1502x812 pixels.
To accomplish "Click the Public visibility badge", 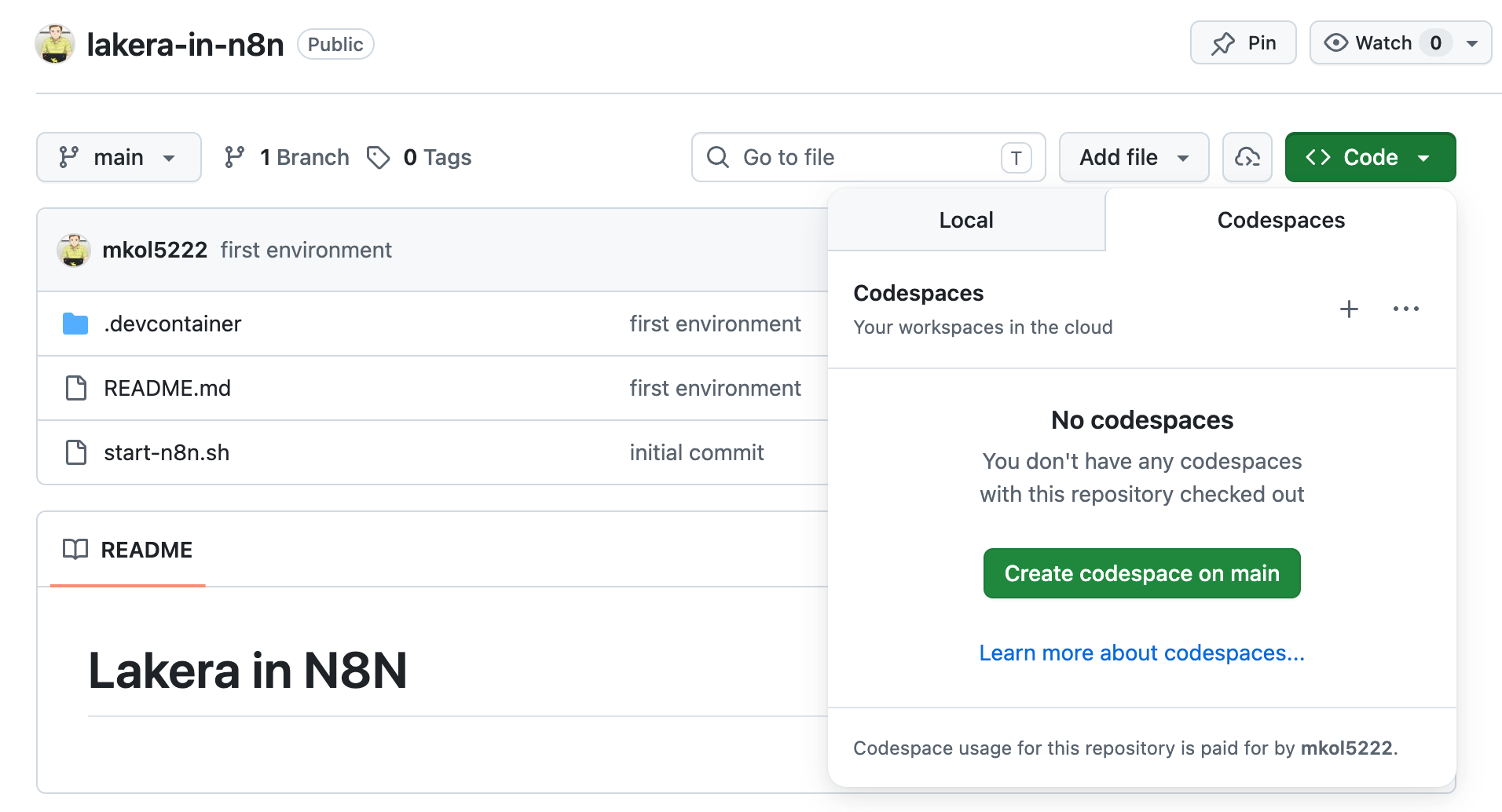I will click(335, 44).
